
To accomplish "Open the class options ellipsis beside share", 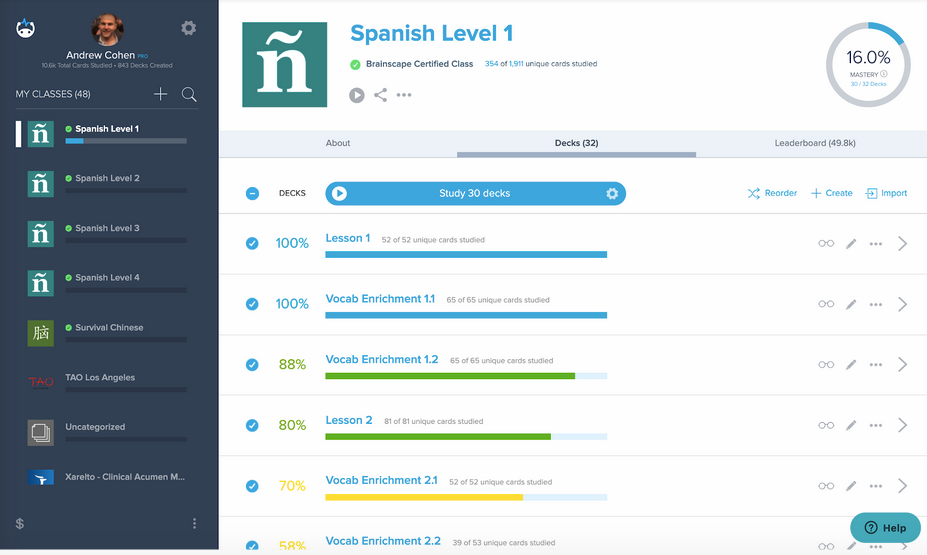I will [x=404, y=95].
